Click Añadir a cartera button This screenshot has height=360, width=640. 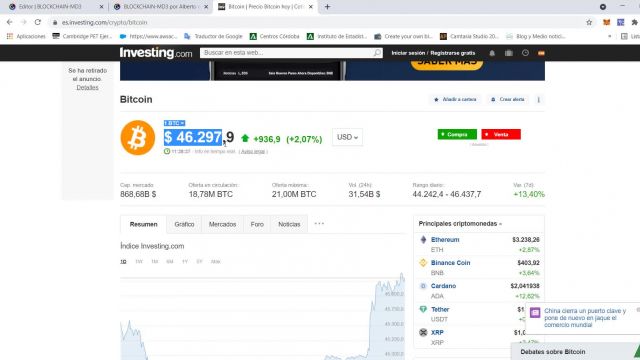[x=455, y=100]
